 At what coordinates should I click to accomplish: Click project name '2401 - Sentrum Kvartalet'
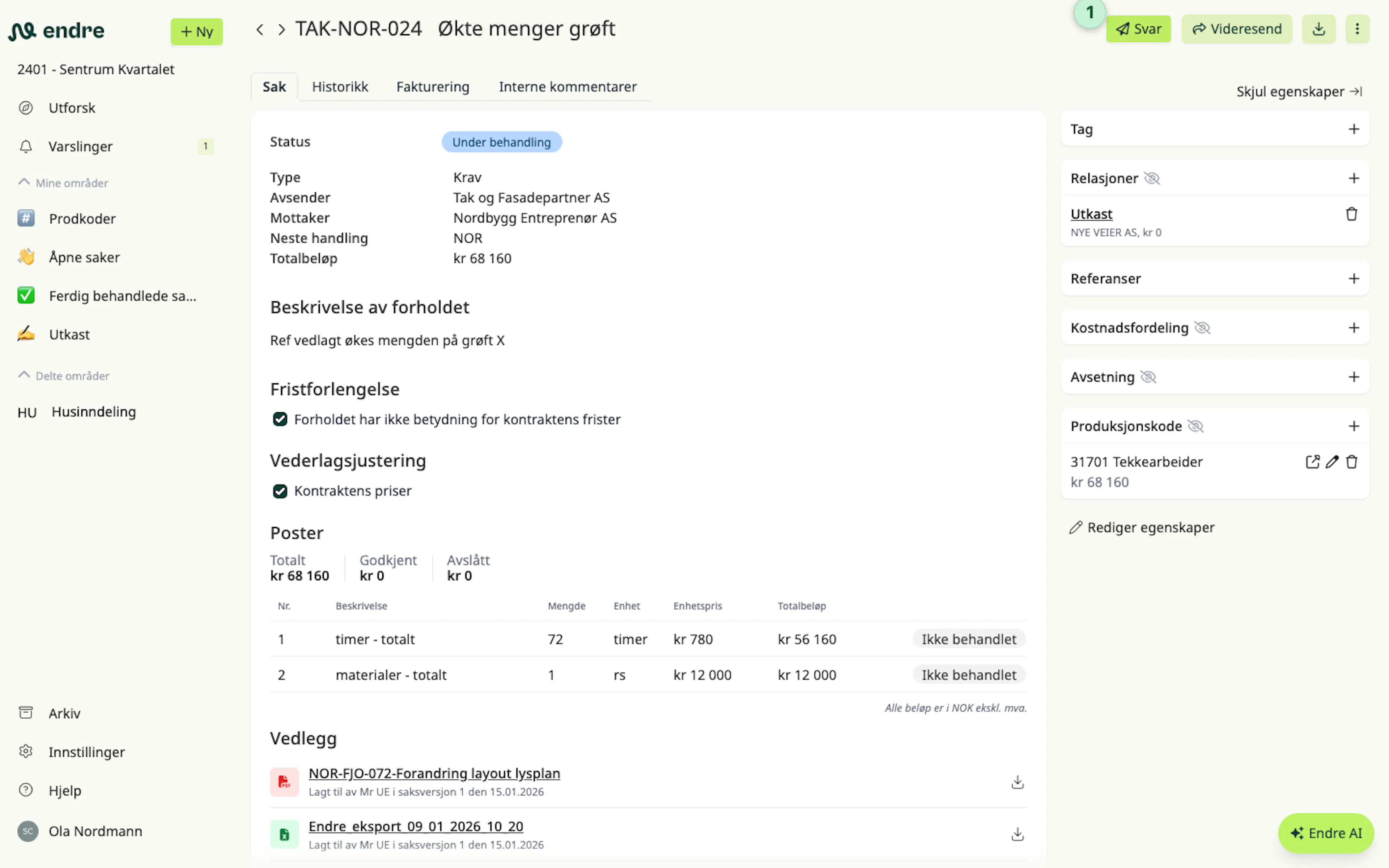tap(96, 69)
